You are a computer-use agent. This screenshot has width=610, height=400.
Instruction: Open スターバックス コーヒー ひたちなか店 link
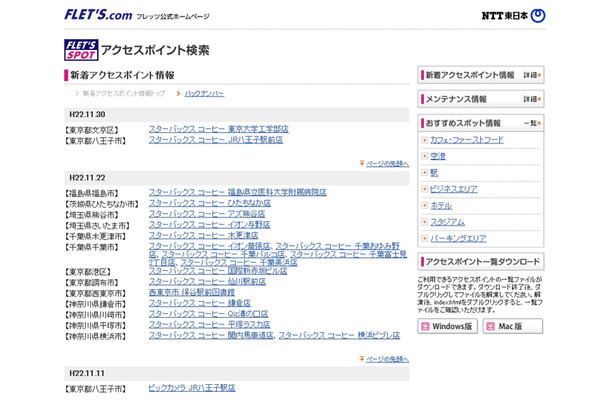tap(209, 203)
